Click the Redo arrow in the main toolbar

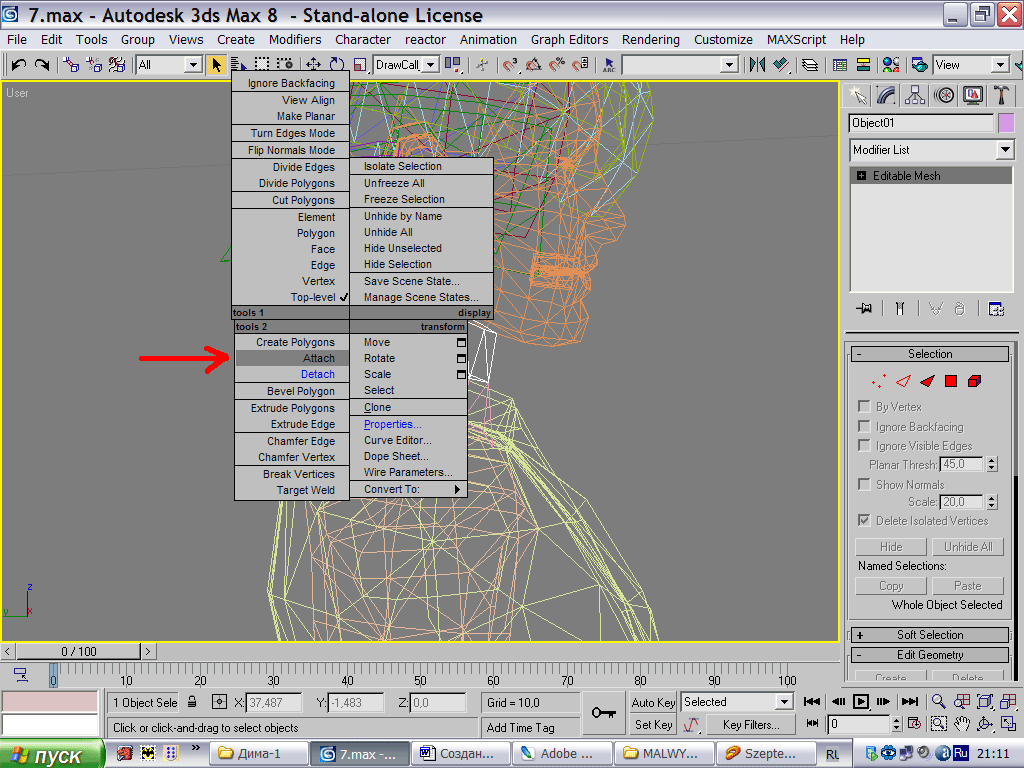tap(42, 65)
